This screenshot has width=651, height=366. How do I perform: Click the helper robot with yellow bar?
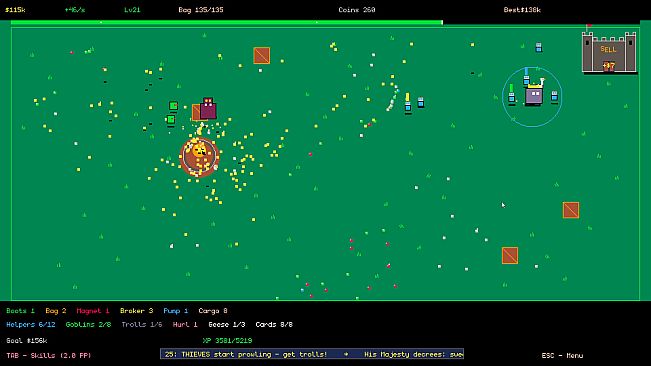pyautogui.click(x=408, y=104)
